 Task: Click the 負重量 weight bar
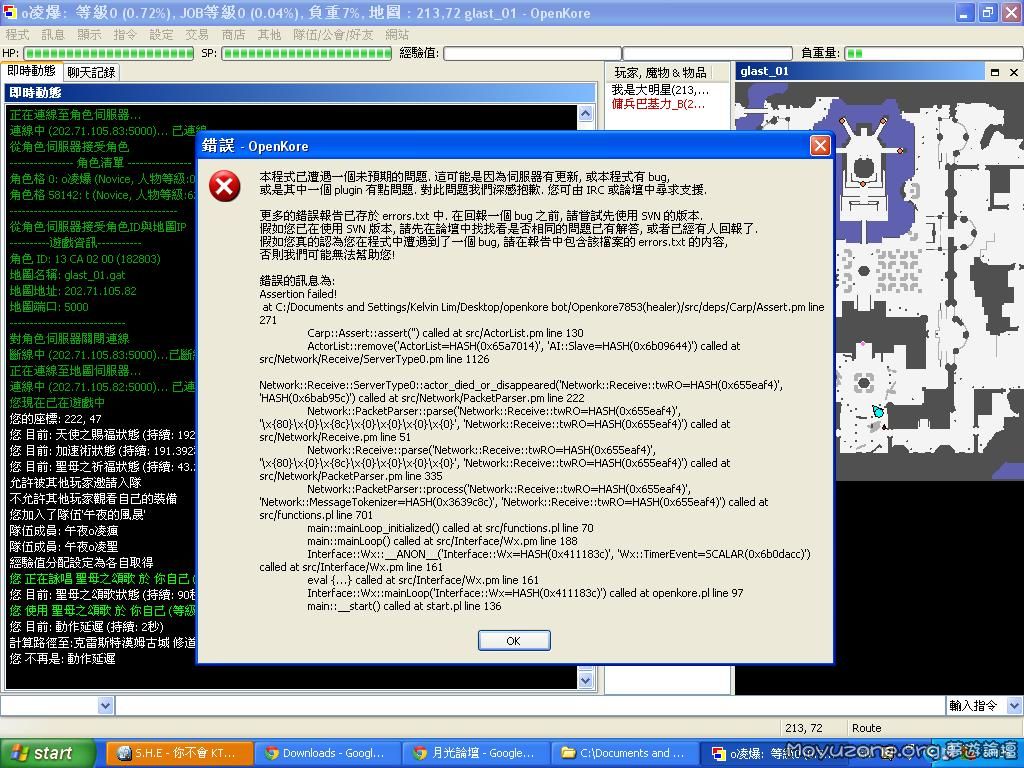coord(933,53)
